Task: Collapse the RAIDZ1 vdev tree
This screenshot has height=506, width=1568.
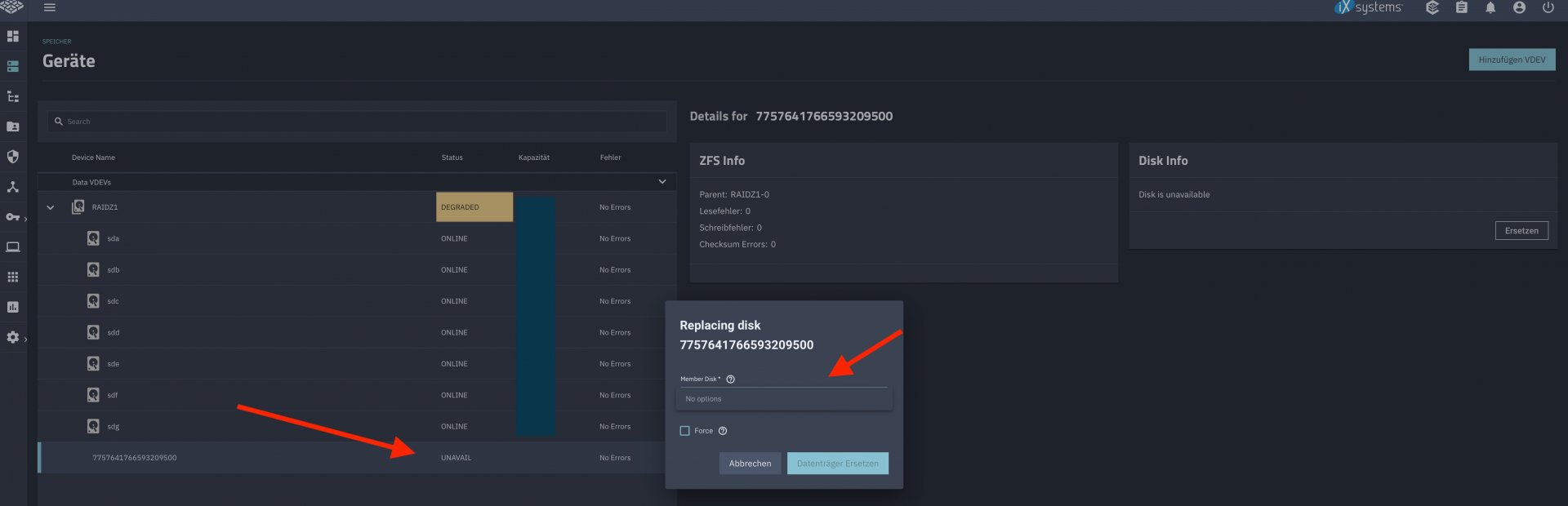Action: (51, 207)
